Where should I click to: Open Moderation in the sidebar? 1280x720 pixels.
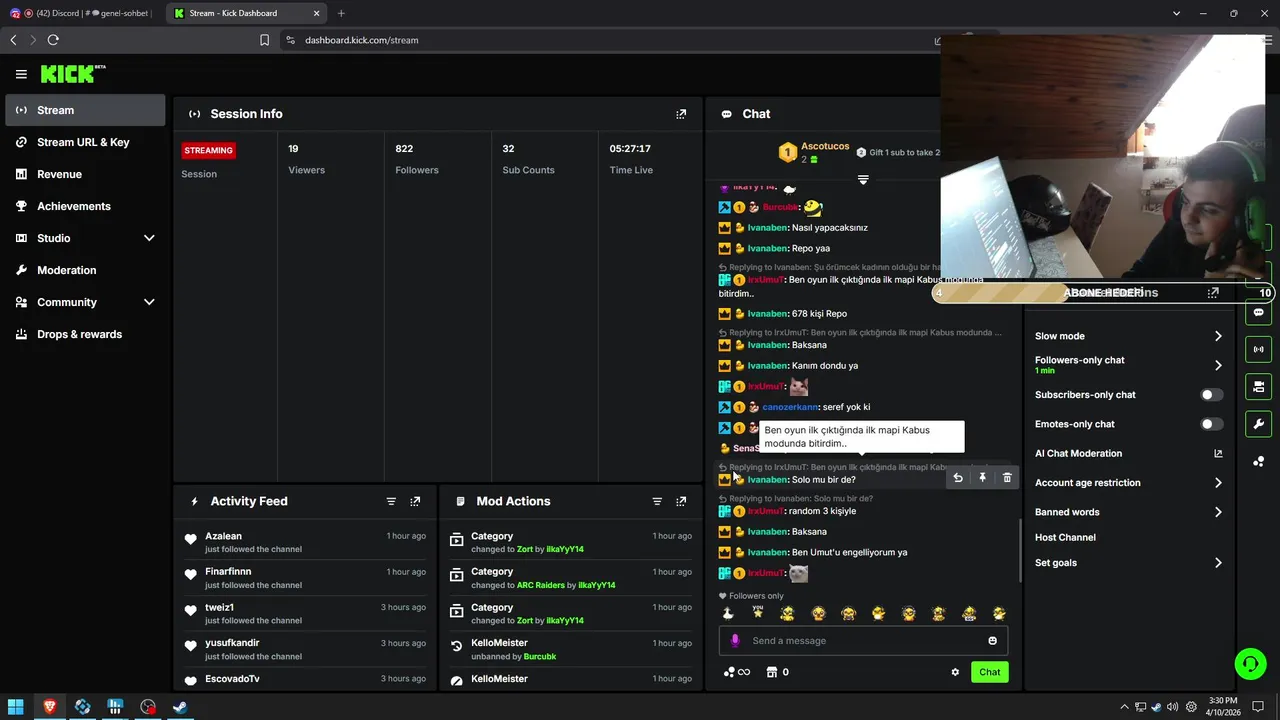85,270
